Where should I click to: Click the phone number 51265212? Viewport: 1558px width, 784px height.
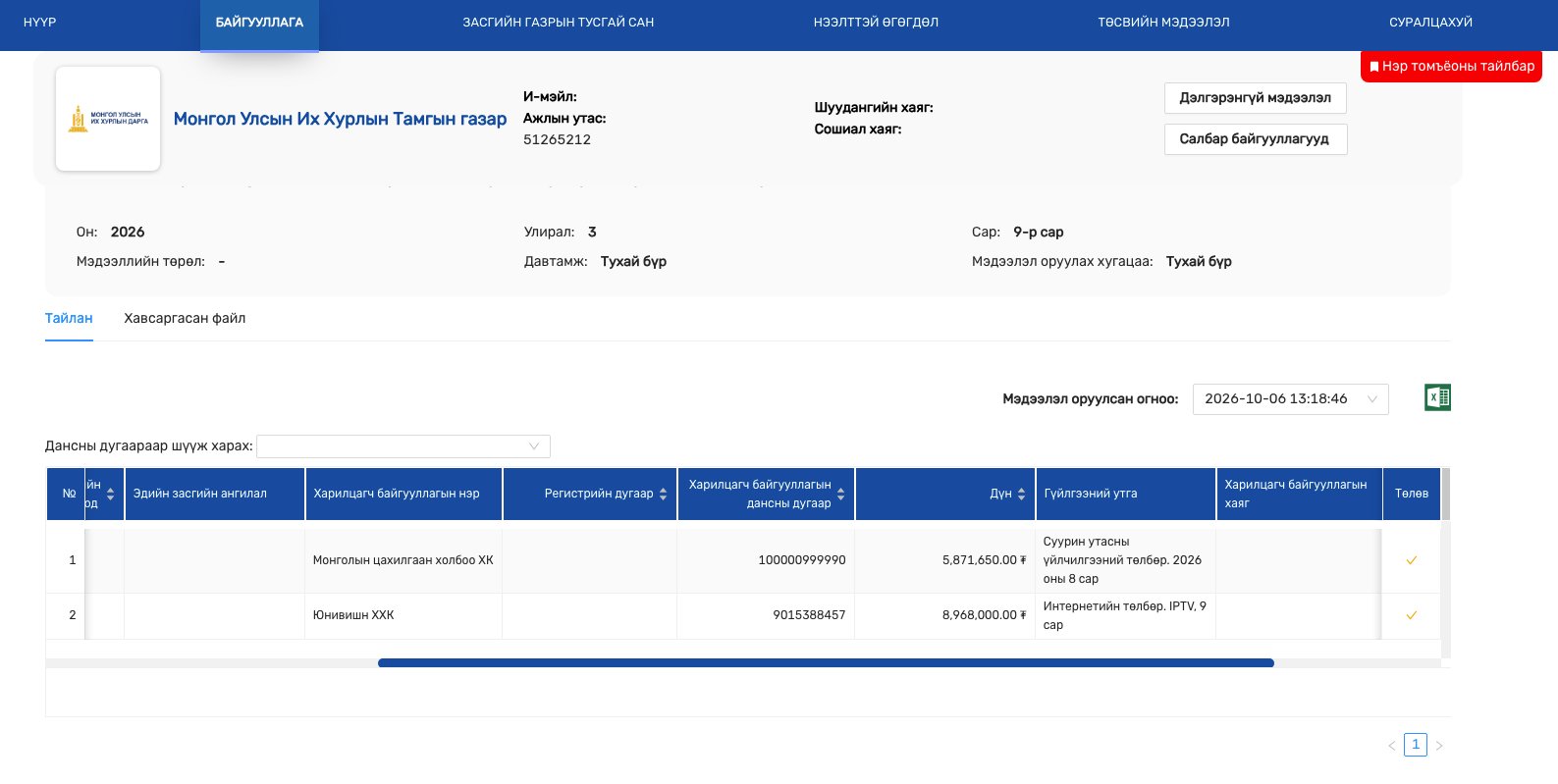557,139
